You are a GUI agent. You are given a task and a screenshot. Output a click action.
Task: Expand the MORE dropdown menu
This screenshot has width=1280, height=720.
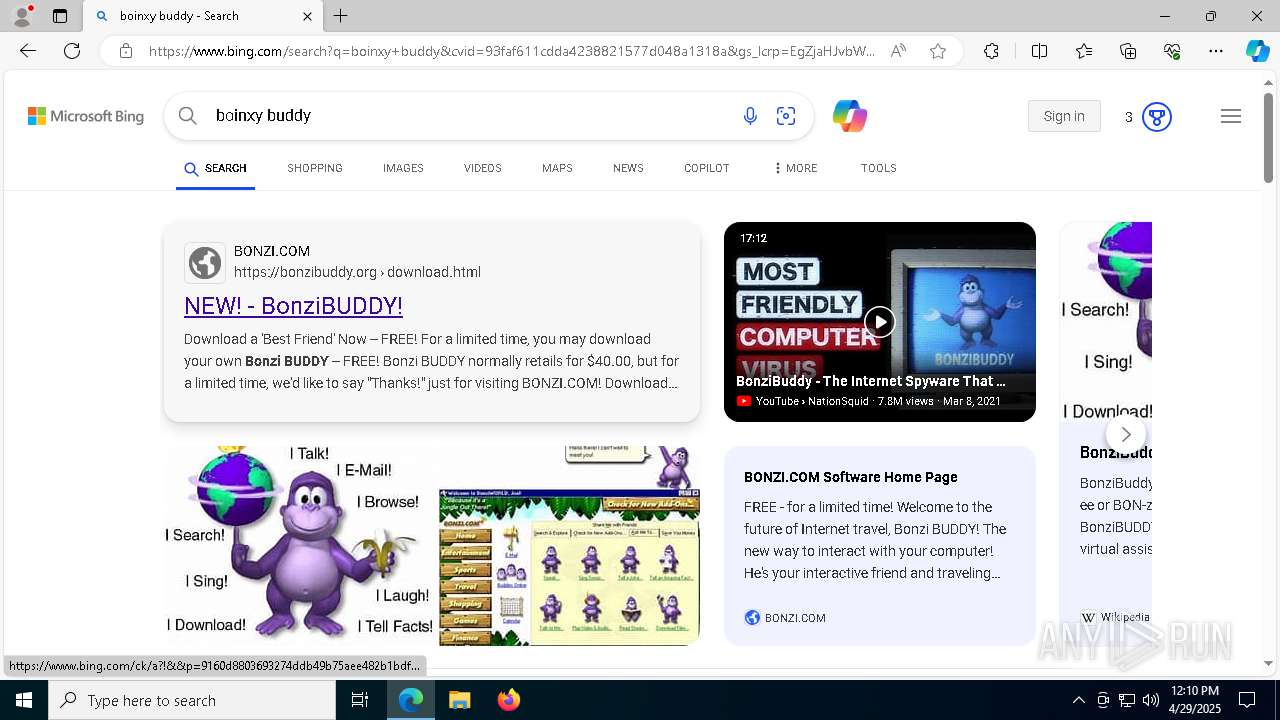(796, 168)
